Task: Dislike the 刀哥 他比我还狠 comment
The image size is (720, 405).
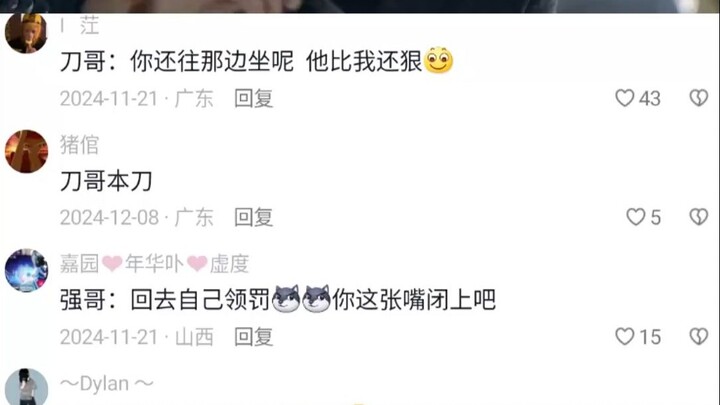Action: tap(698, 97)
